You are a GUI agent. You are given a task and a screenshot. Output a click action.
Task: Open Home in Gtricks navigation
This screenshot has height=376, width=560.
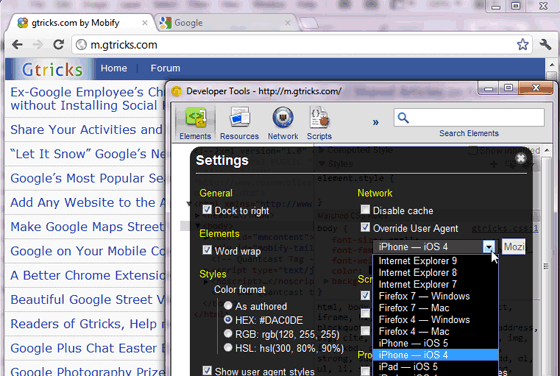[x=114, y=68]
